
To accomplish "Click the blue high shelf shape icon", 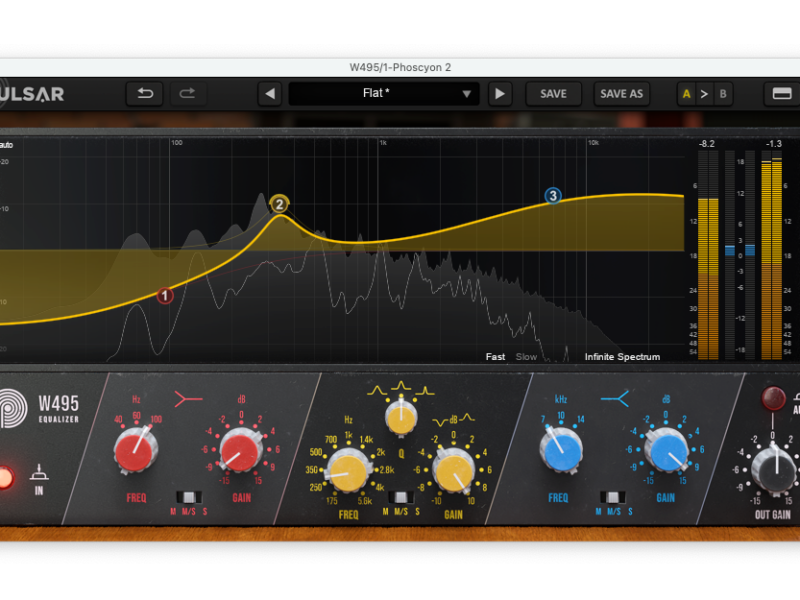I will click(x=615, y=398).
